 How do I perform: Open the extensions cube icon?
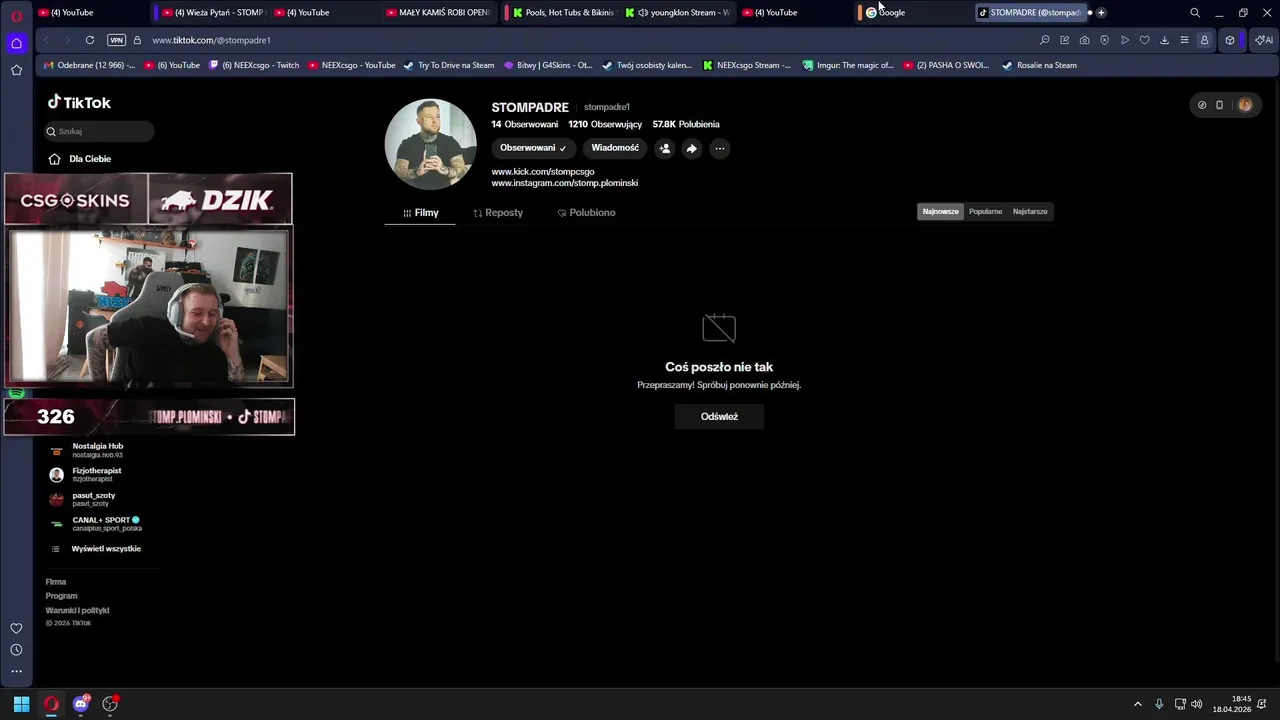(1230, 40)
